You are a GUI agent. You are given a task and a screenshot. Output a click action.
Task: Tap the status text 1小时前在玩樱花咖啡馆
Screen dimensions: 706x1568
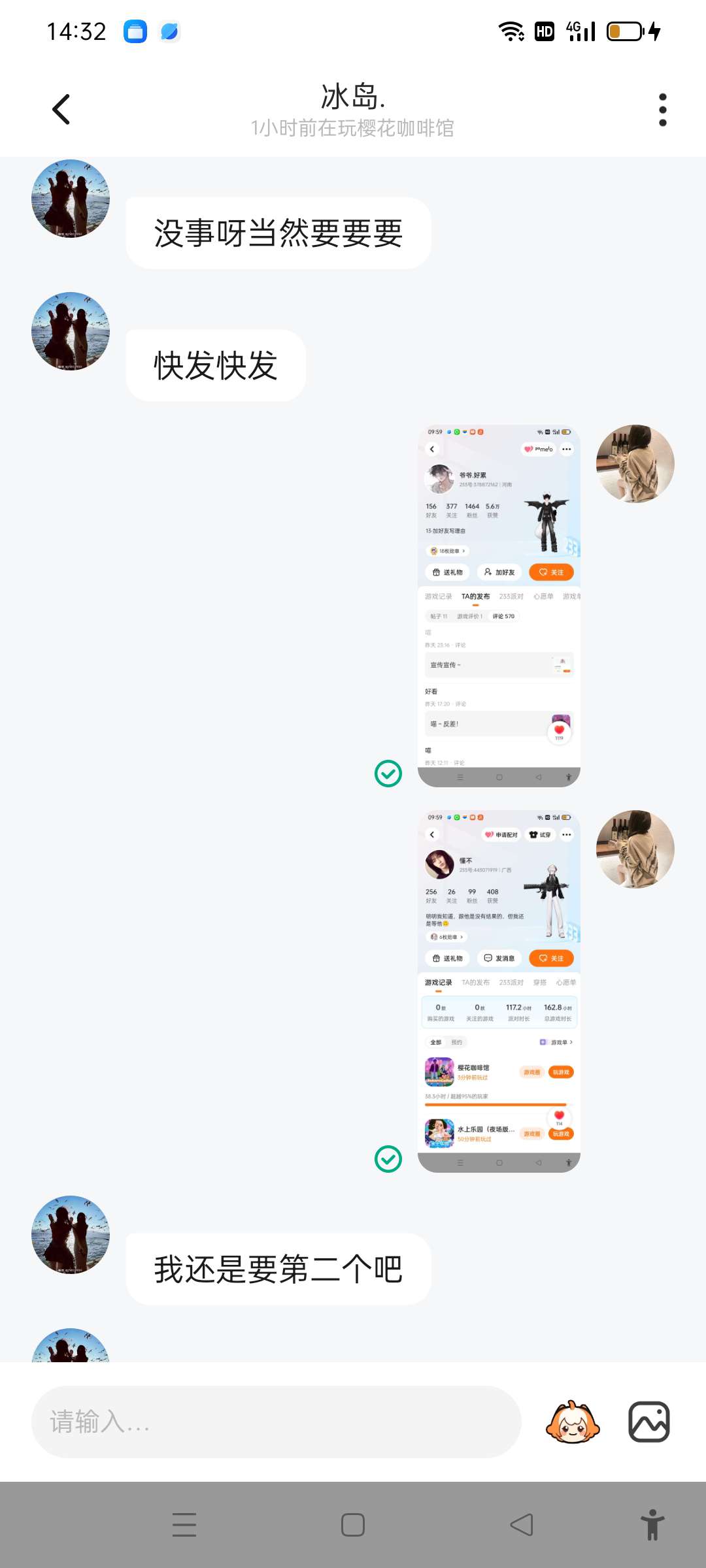click(x=353, y=128)
